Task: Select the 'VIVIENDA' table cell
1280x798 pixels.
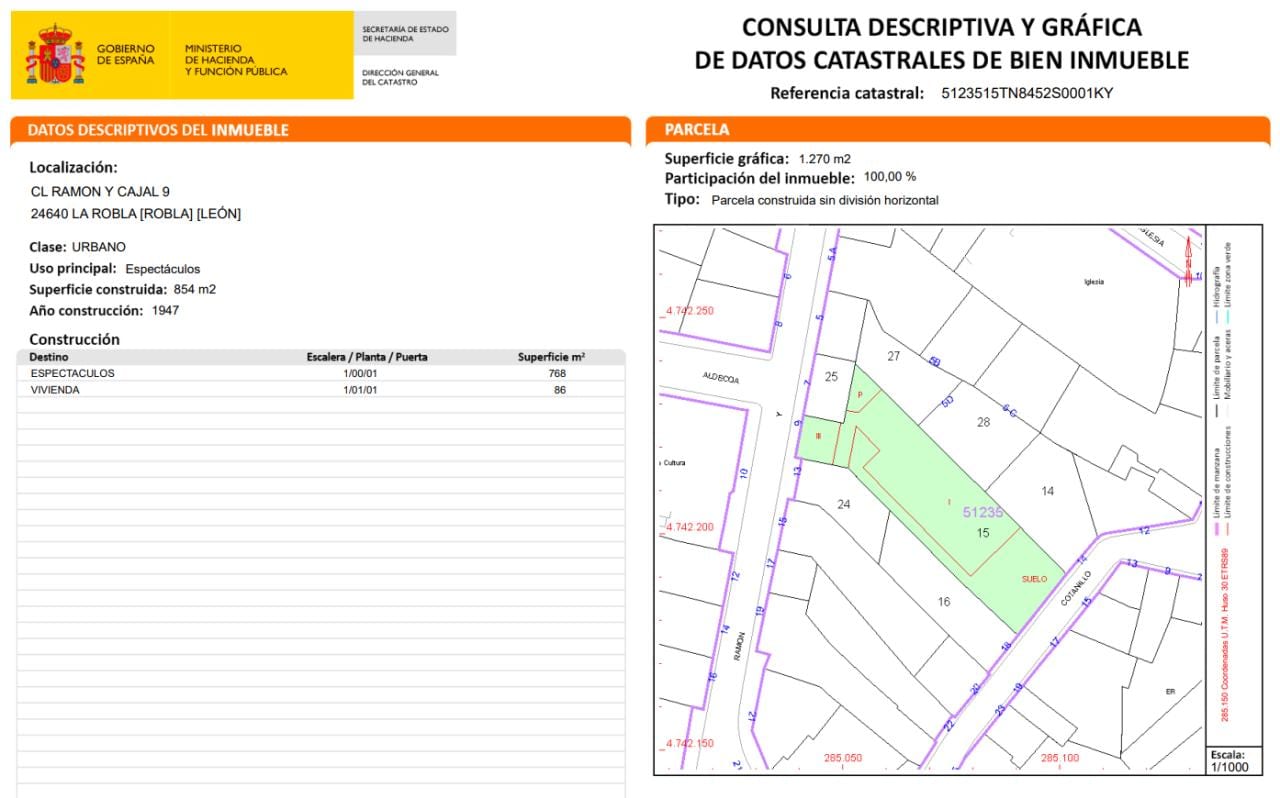Action: [55, 390]
